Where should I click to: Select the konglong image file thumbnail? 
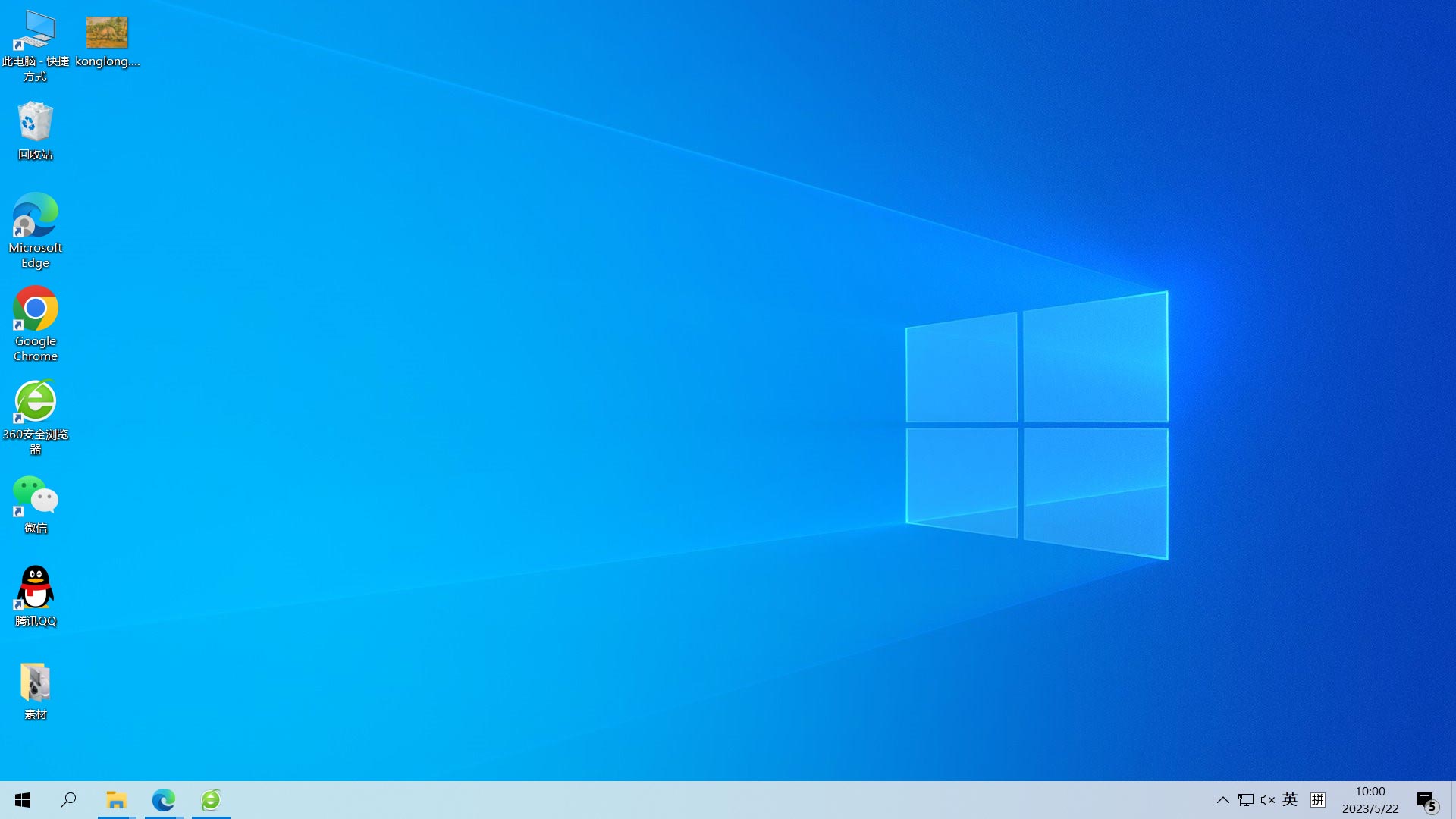click(x=107, y=33)
